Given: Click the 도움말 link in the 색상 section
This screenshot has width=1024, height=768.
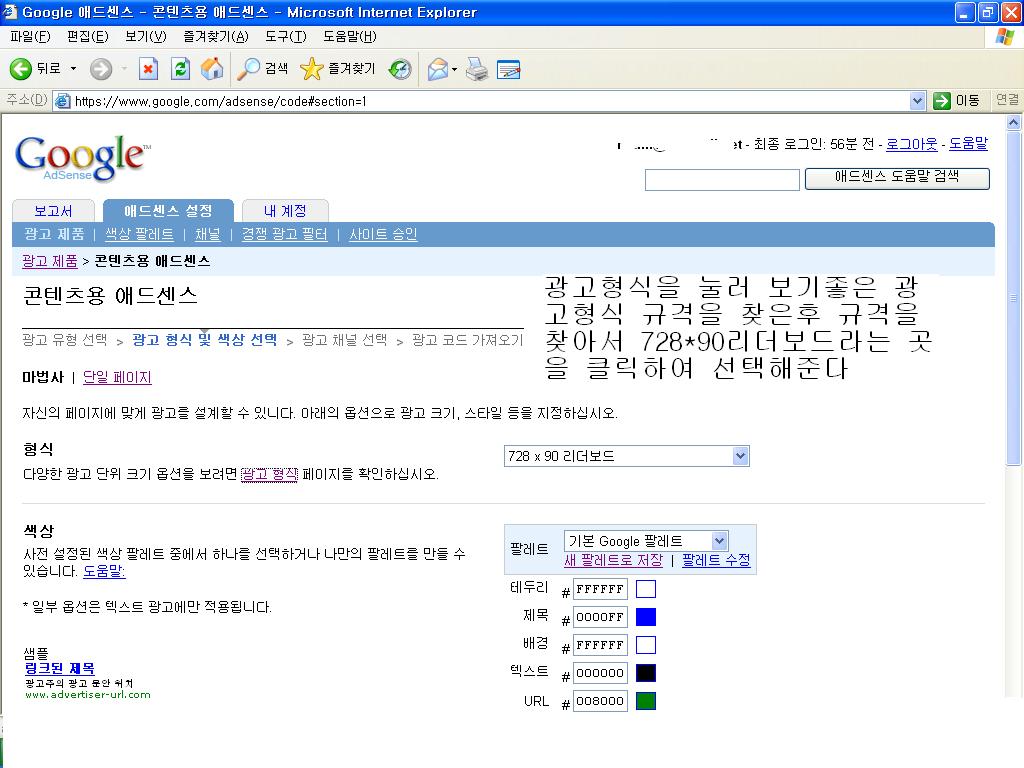Looking at the screenshot, I should (104, 571).
